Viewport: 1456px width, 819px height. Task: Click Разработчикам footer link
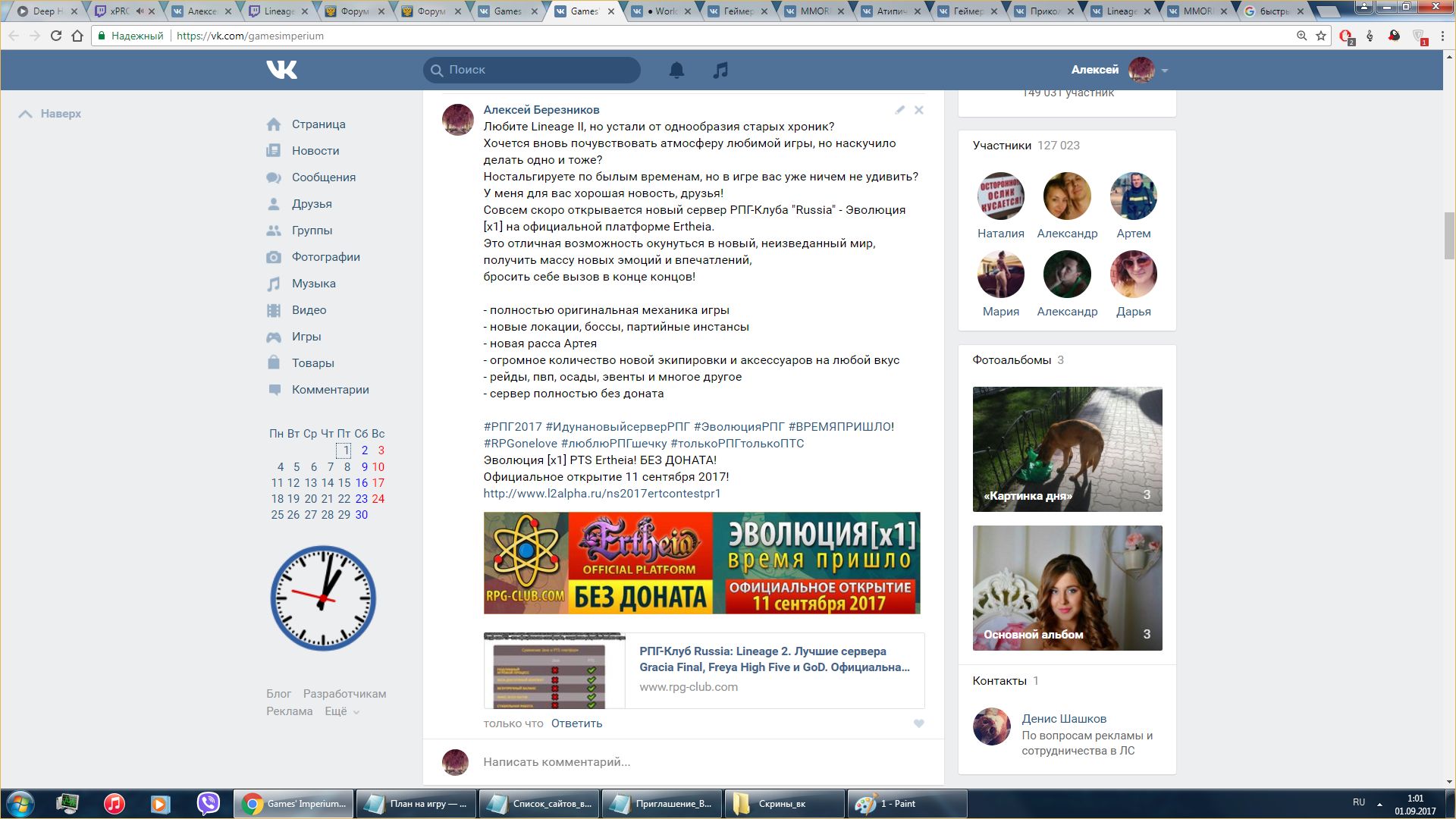[344, 694]
